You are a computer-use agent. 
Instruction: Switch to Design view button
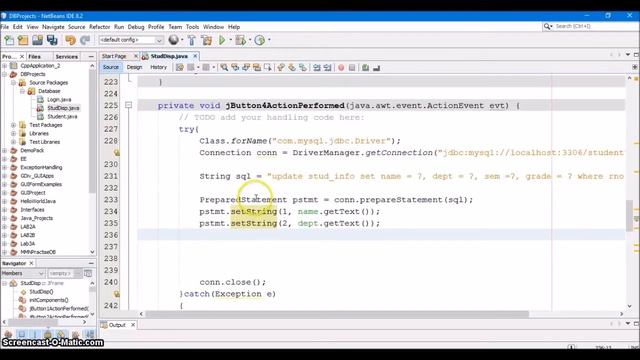click(x=134, y=67)
